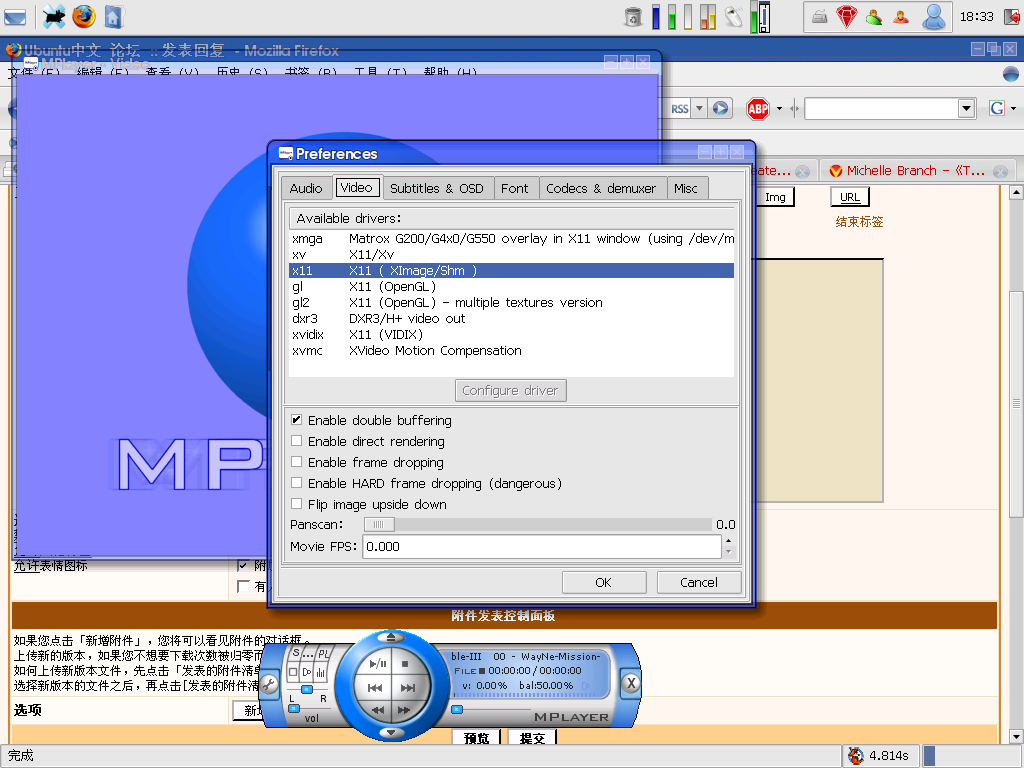The image size is (1024, 768).
Task: Click the blue go arrow beside RSS dropdown
Action: point(720,108)
